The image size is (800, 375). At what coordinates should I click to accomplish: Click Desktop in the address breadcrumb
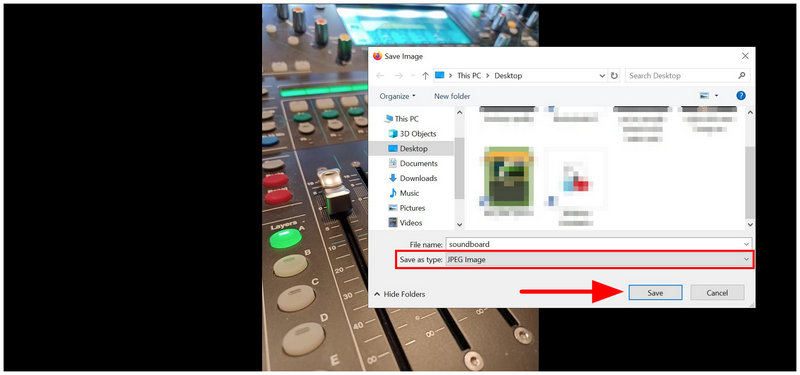pyautogui.click(x=508, y=76)
